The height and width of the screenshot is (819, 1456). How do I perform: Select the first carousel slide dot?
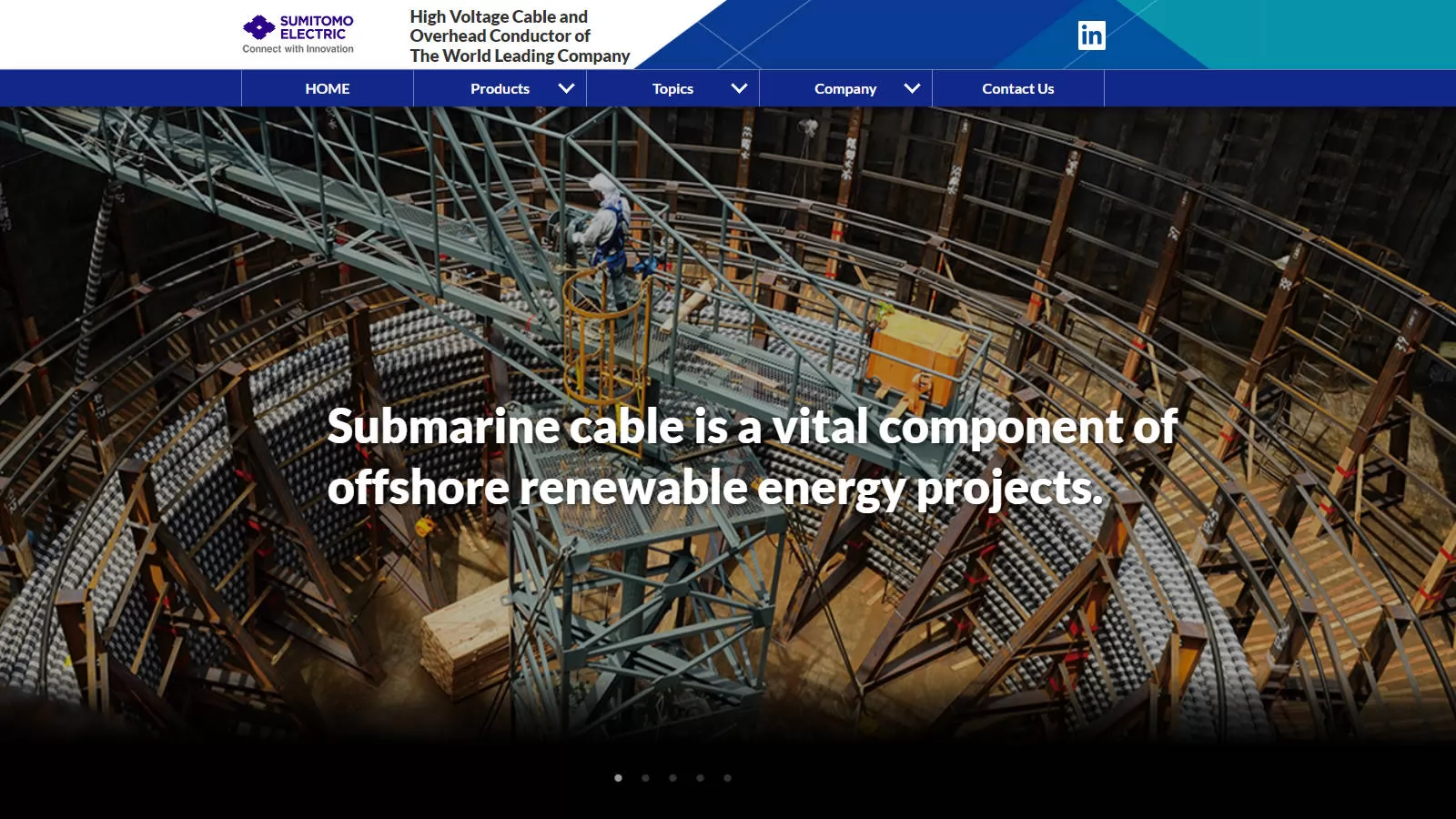[x=619, y=778]
